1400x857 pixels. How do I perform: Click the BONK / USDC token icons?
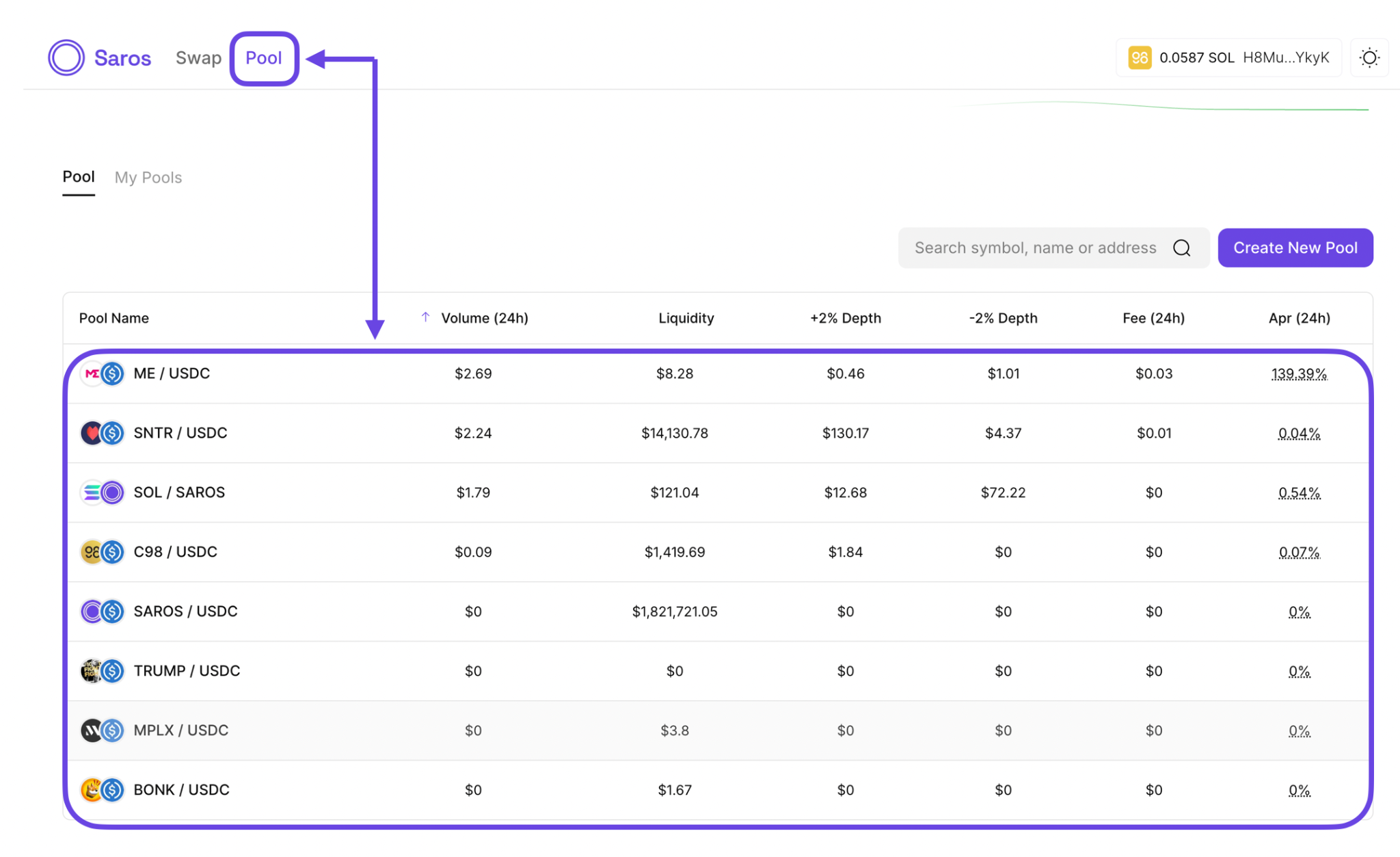point(103,790)
